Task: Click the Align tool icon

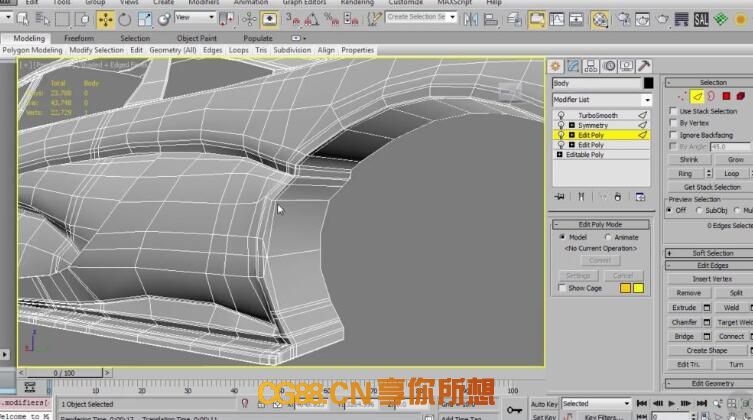Action: tap(490, 19)
